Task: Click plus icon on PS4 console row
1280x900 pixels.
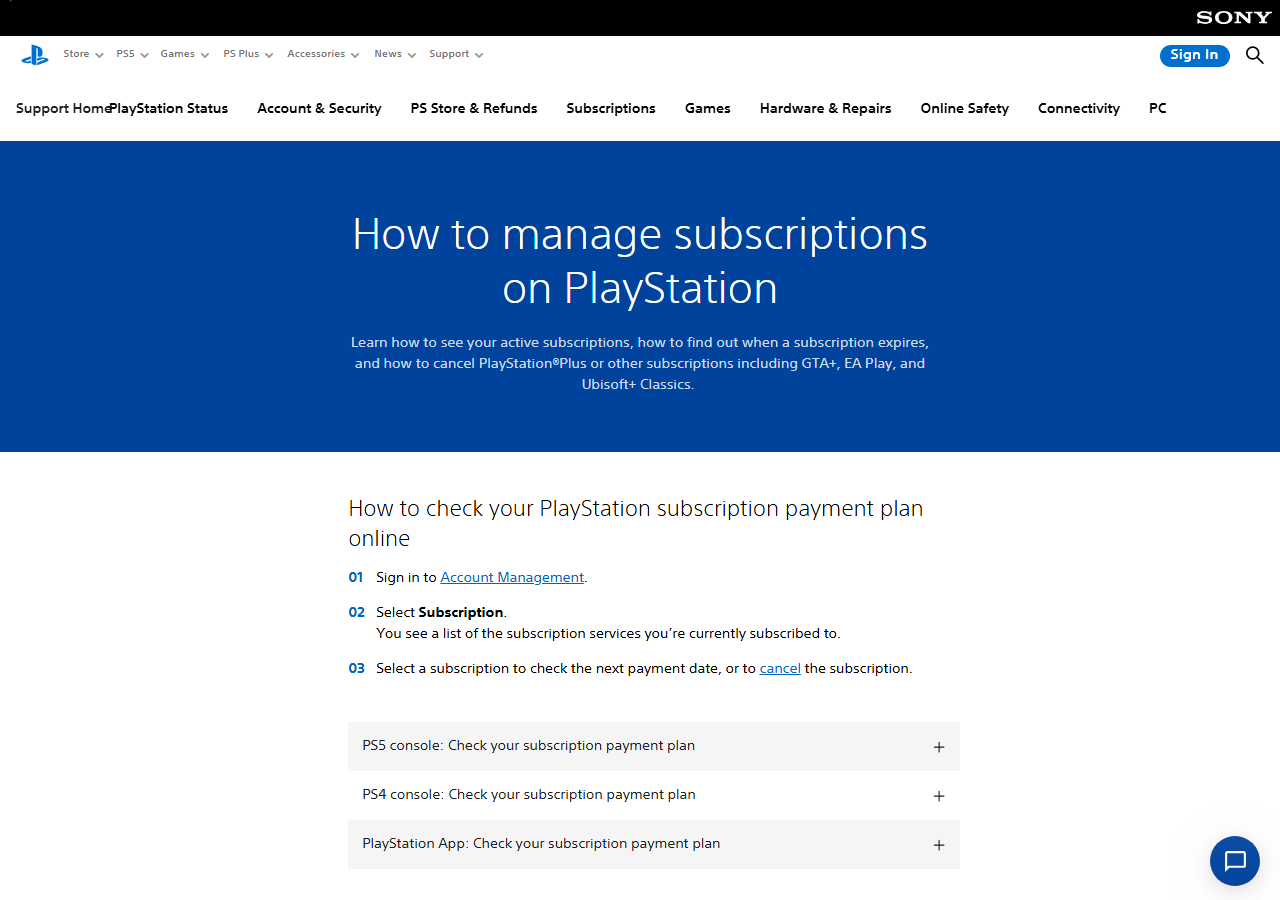Action: [939, 796]
